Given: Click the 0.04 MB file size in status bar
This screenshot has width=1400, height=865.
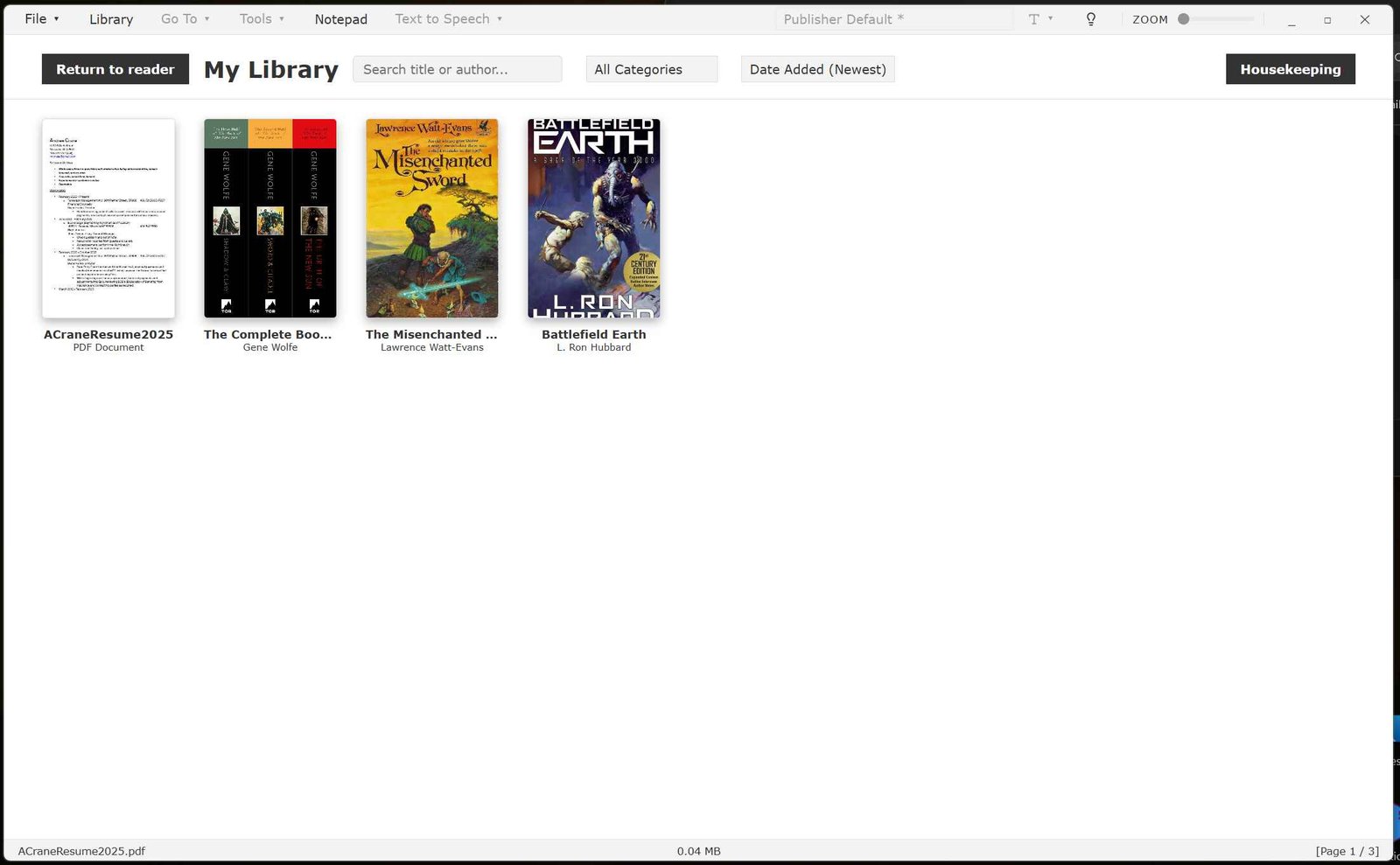Looking at the screenshot, I should [x=698, y=851].
